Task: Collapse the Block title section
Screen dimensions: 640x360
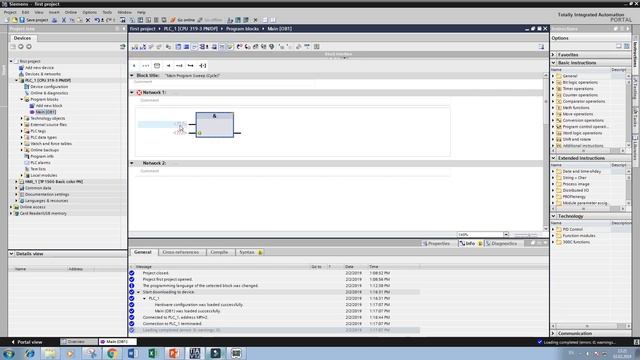Action: [x=132, y=76]
